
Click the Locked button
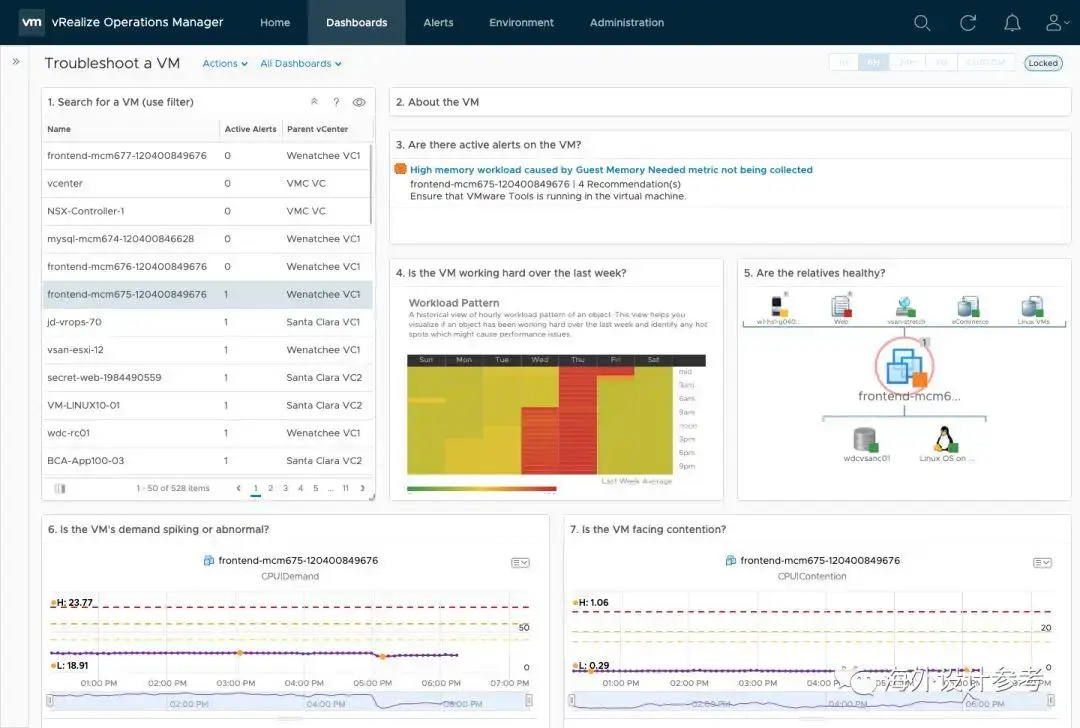(1043, 63)
